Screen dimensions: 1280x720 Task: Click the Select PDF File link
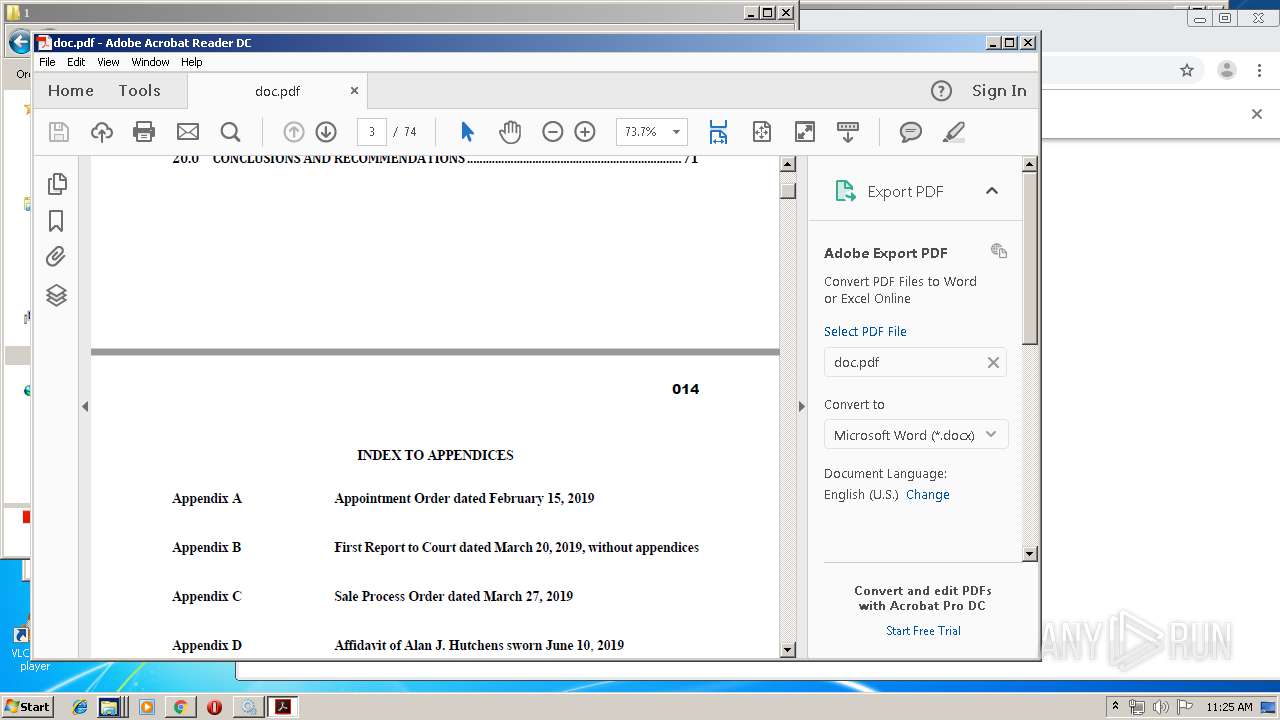tap(865, 331)
